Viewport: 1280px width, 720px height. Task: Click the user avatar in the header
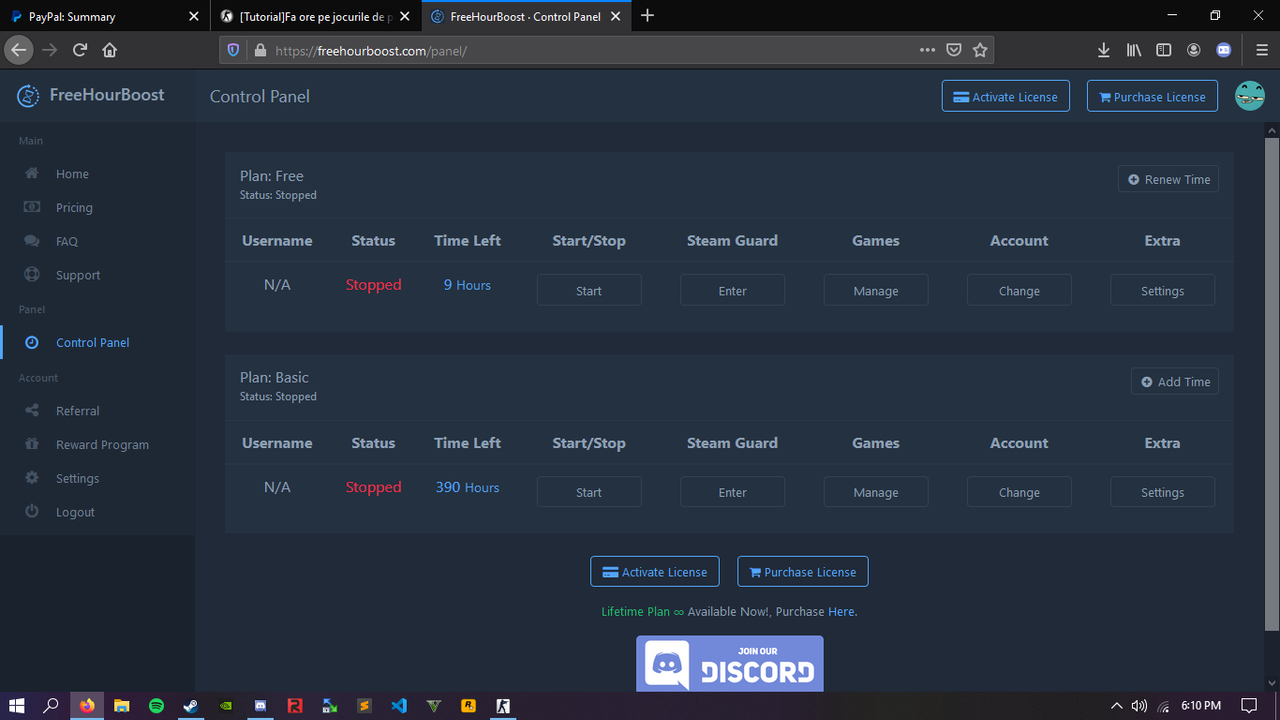[x=1249, y=96]
